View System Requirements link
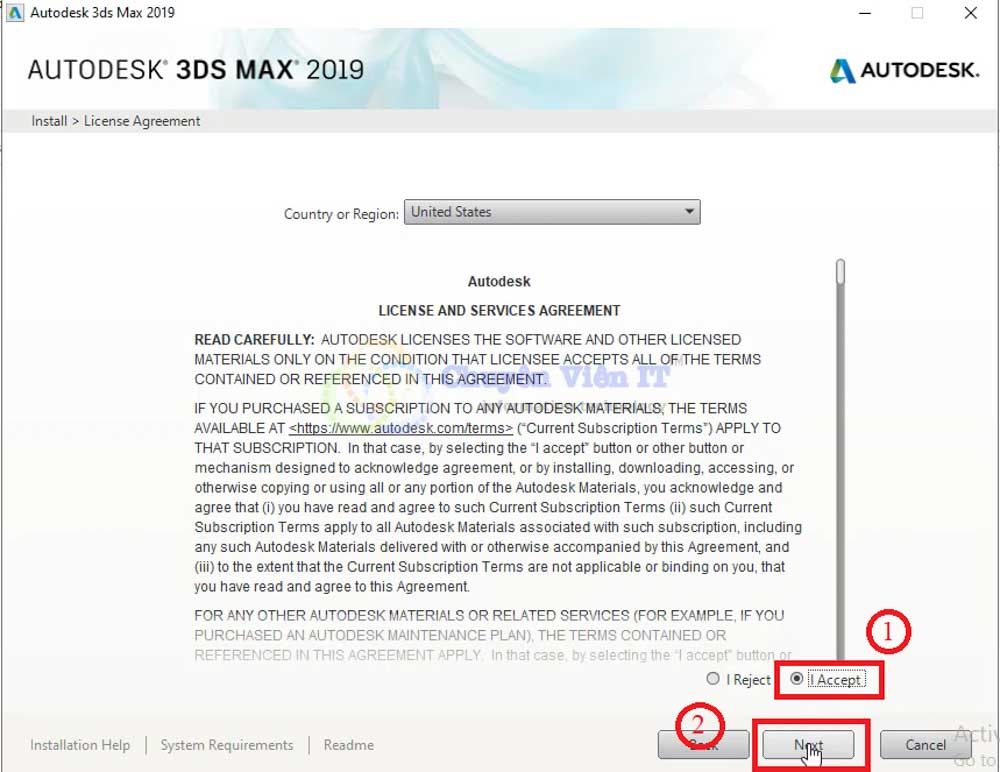Viewport: 1000px width, 772px height. click(227, 745)
